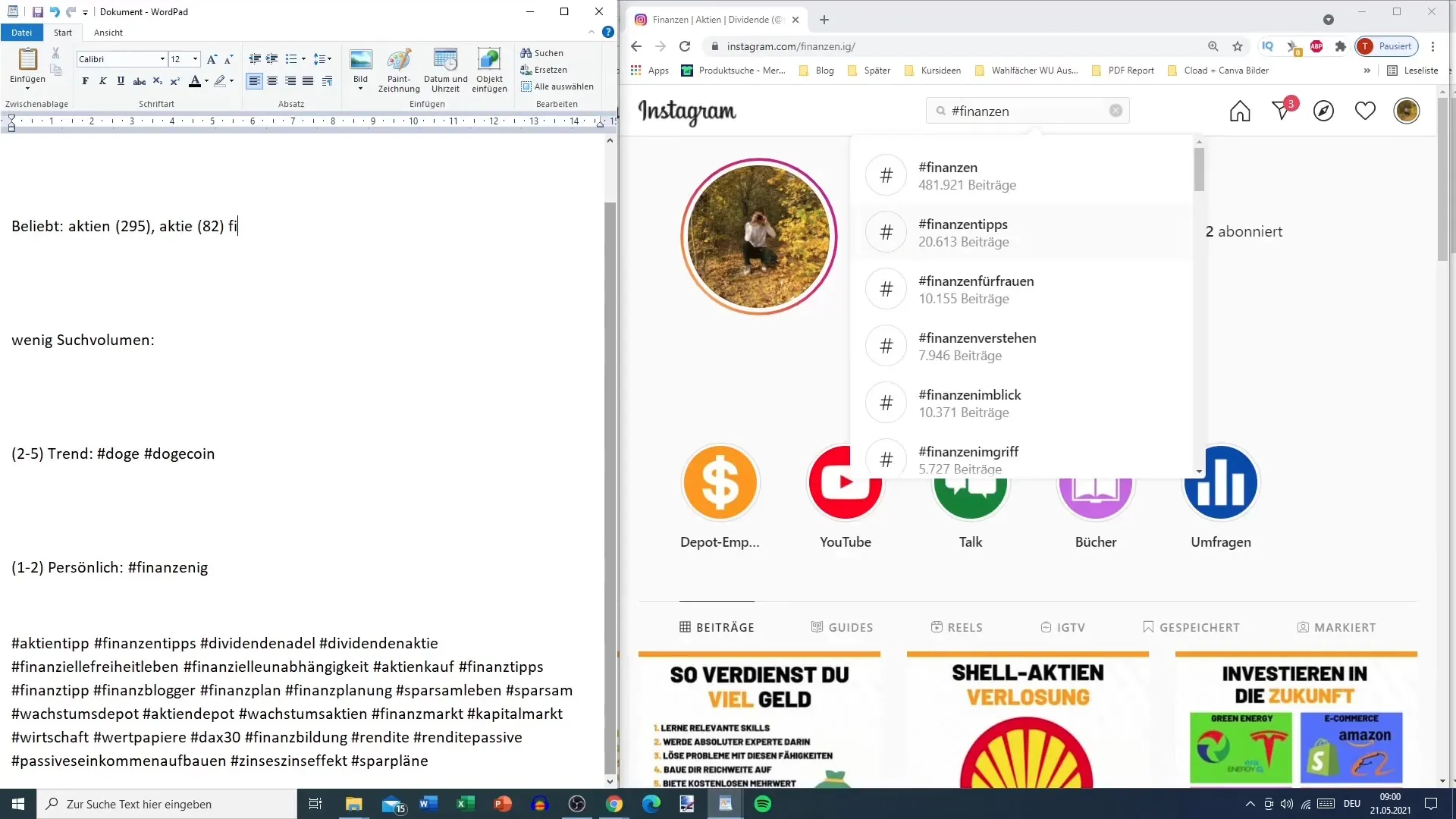Show more Chrome bookmarks via chevron
Screen dimensions: 1456x819
click(x=1367, y=71)
